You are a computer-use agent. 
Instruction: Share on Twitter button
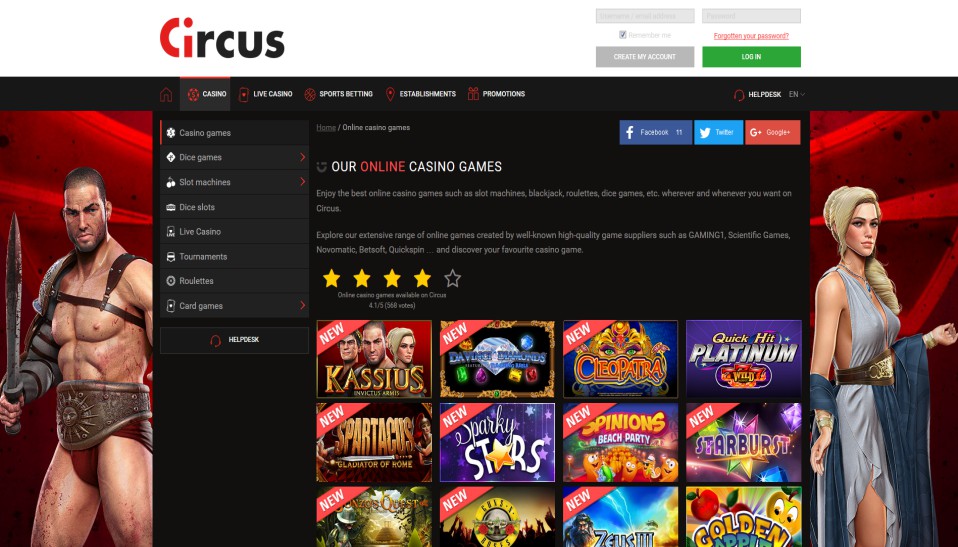[x=718, y=132]
